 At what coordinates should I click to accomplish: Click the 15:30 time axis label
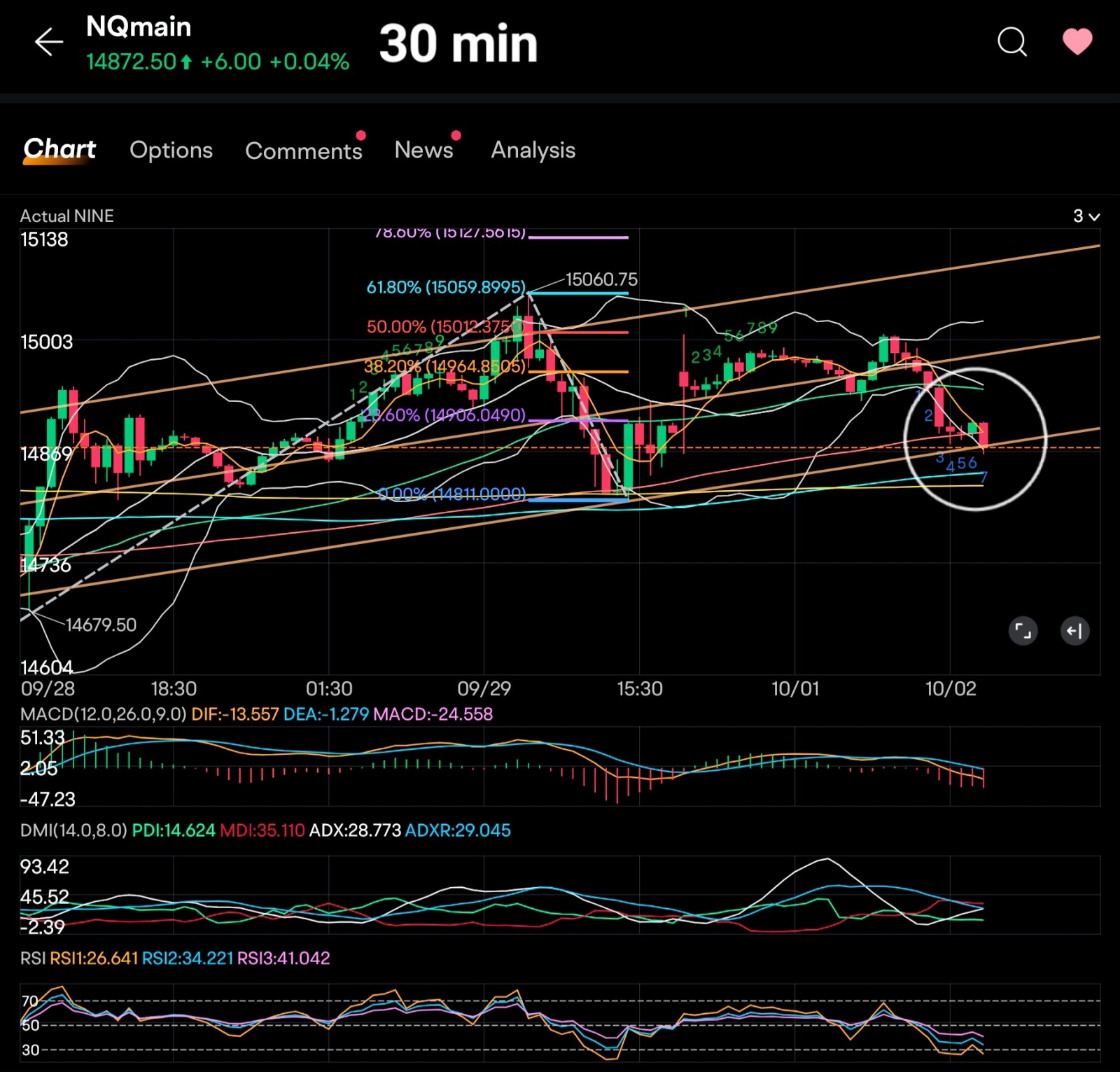(x=639, y=689)
